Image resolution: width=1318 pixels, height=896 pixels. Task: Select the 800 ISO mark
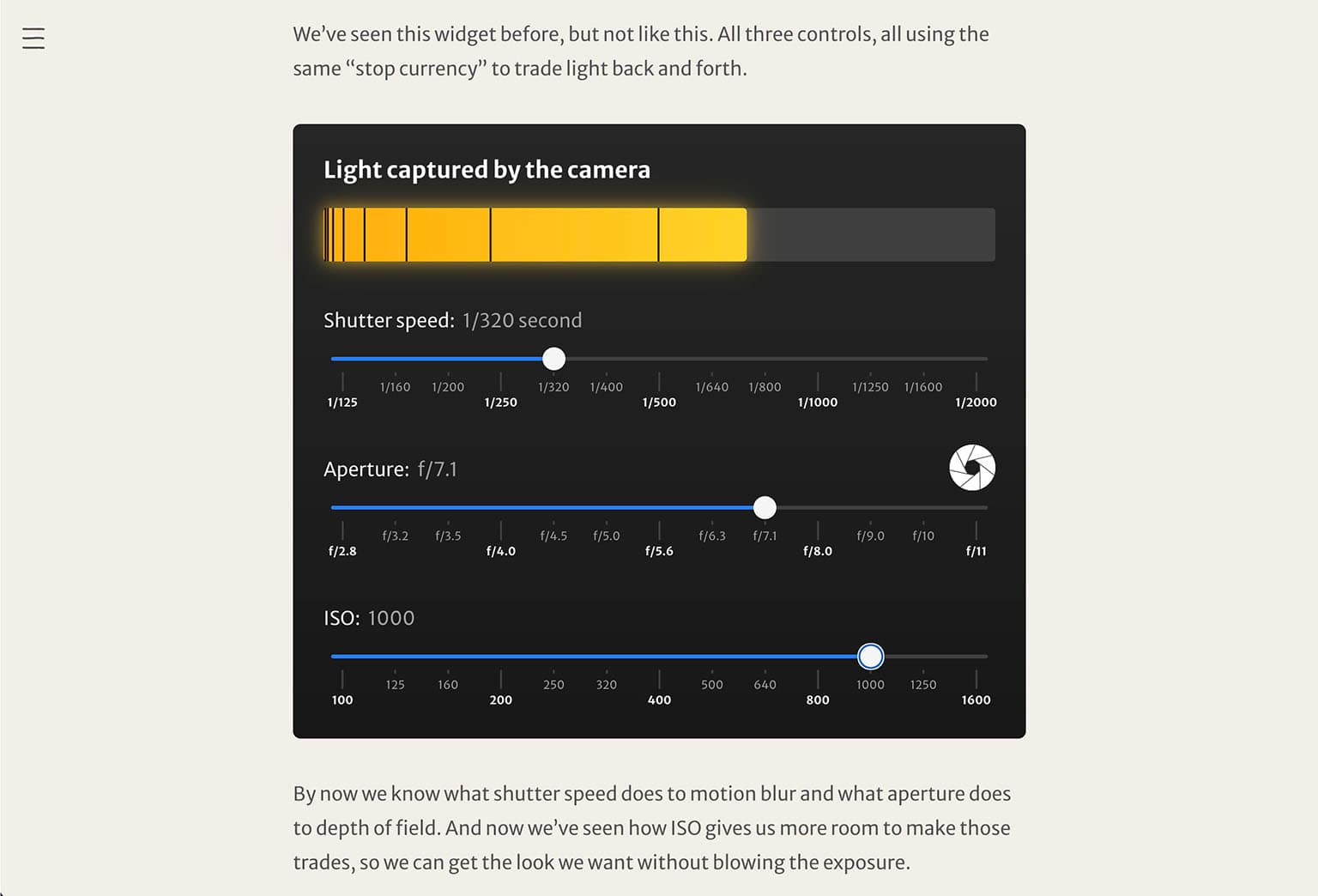(818, 699)
